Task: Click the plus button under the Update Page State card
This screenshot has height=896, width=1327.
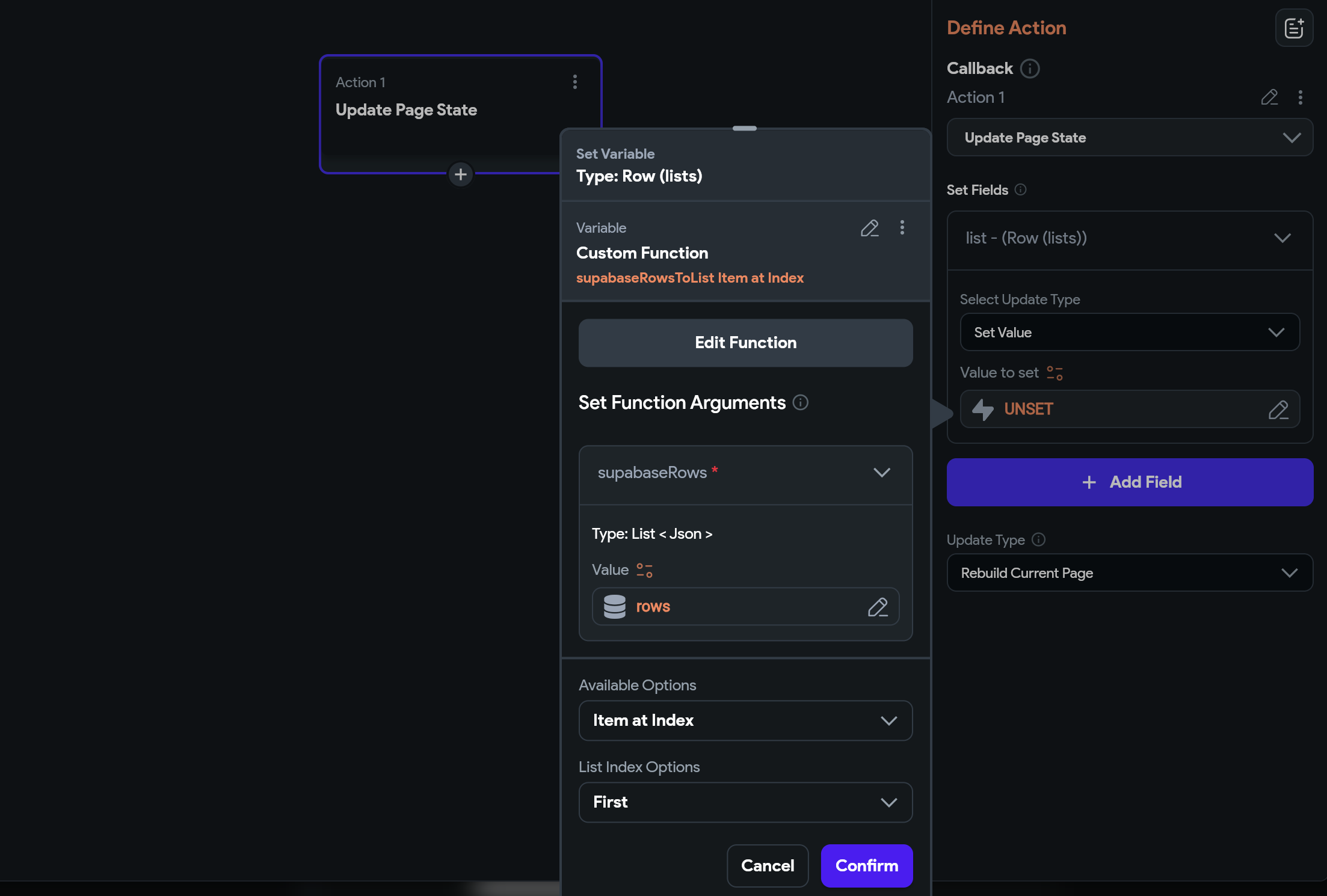Action: [461, 174]
